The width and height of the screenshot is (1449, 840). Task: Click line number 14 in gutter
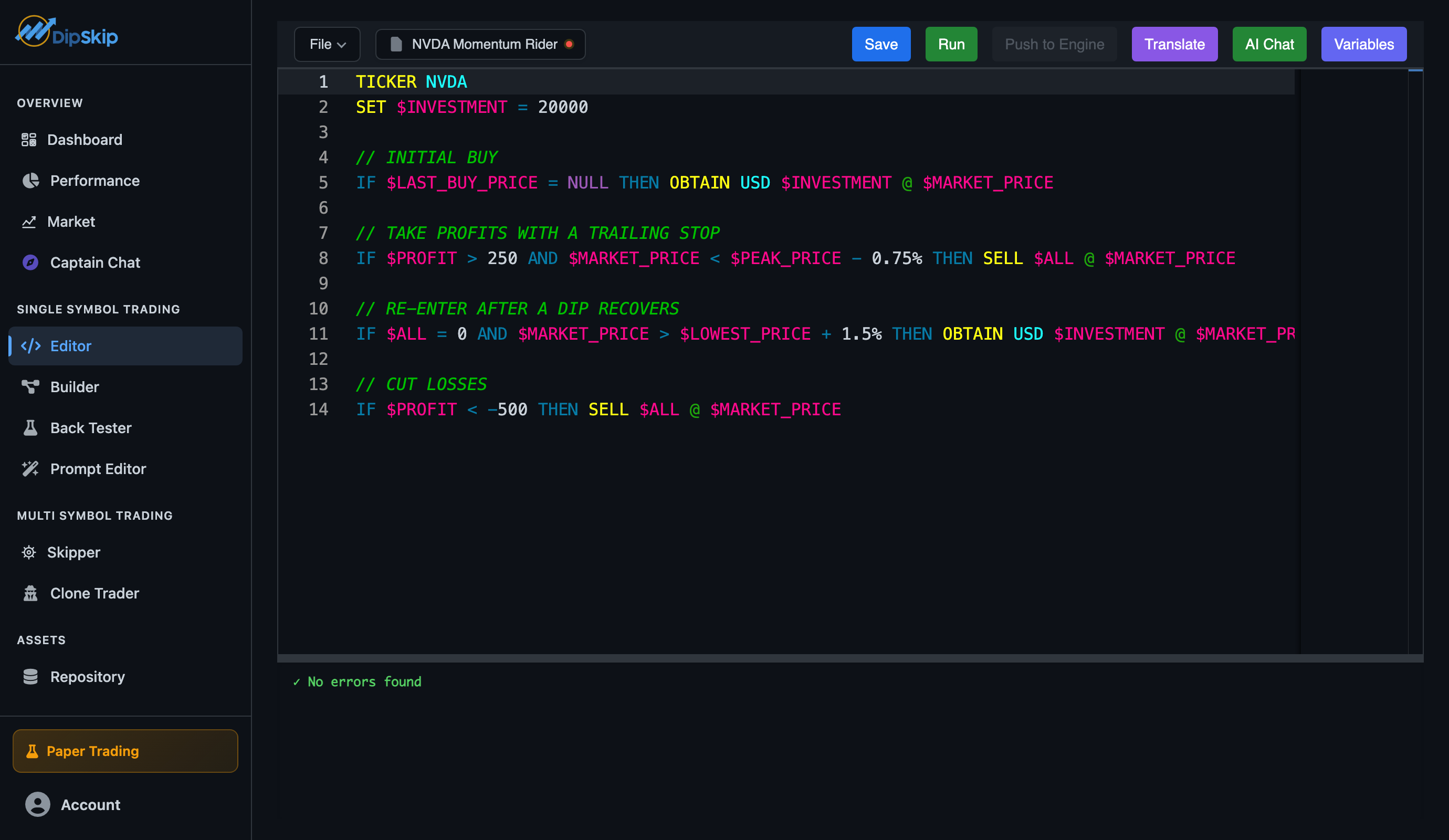(318, 409)
